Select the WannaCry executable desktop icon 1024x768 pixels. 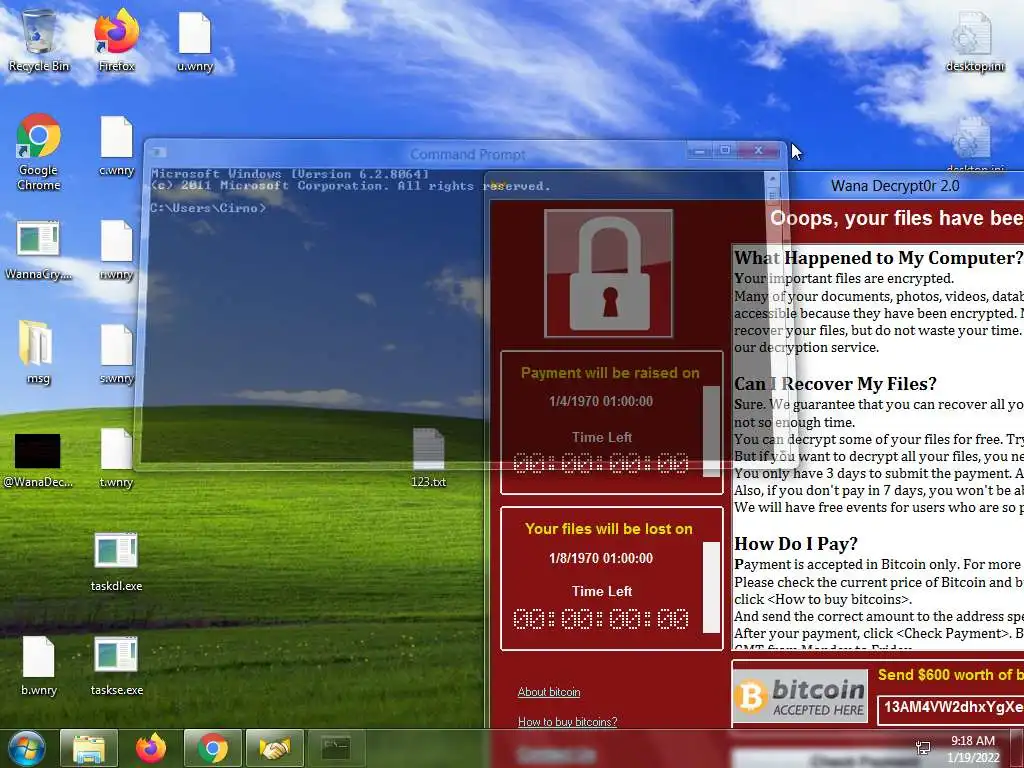pyautogui.click(x=39, y=250)
